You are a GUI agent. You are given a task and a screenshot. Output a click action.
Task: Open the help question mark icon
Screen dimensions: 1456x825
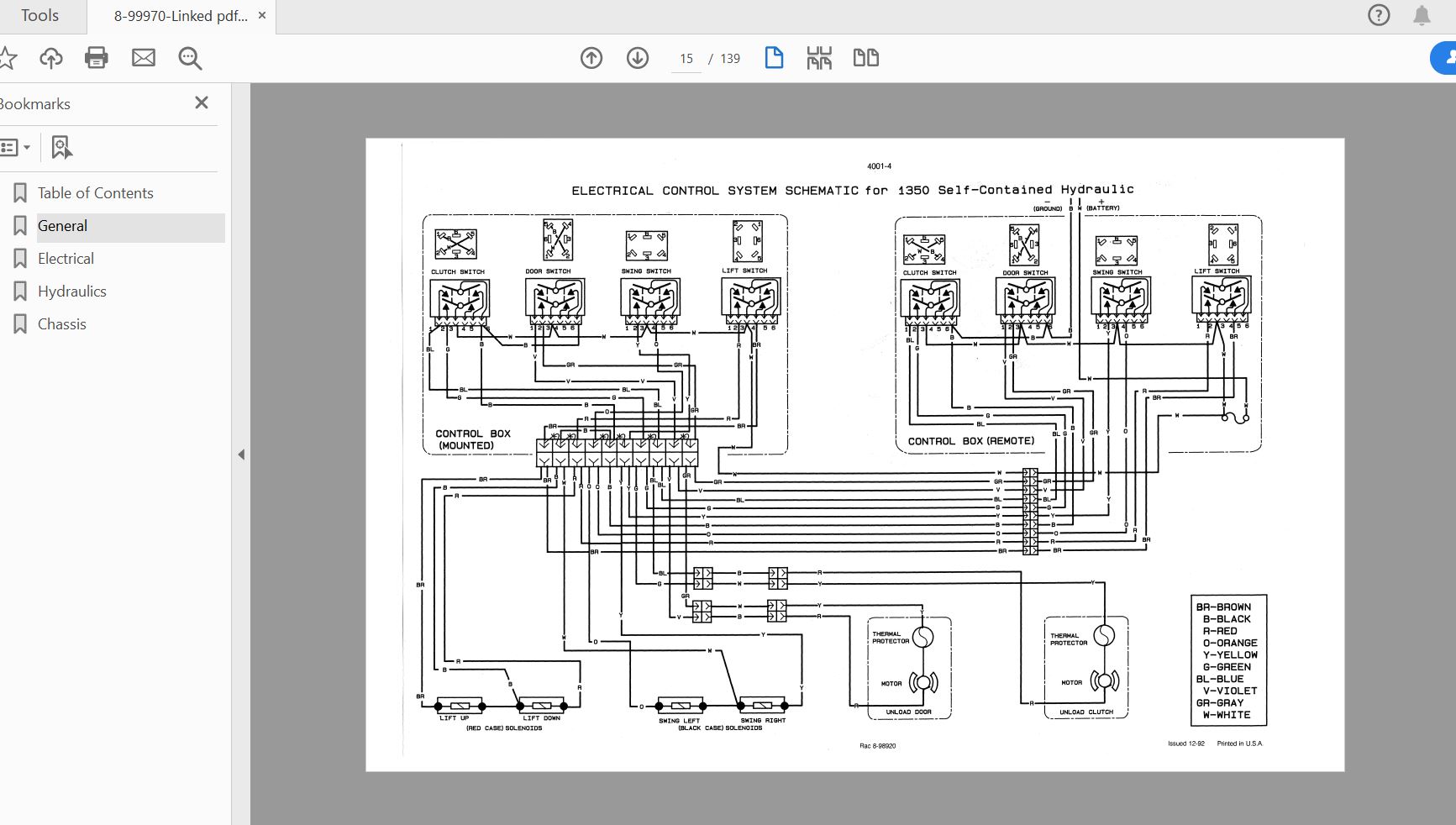pyautogui.click(x=1379, y=15)
